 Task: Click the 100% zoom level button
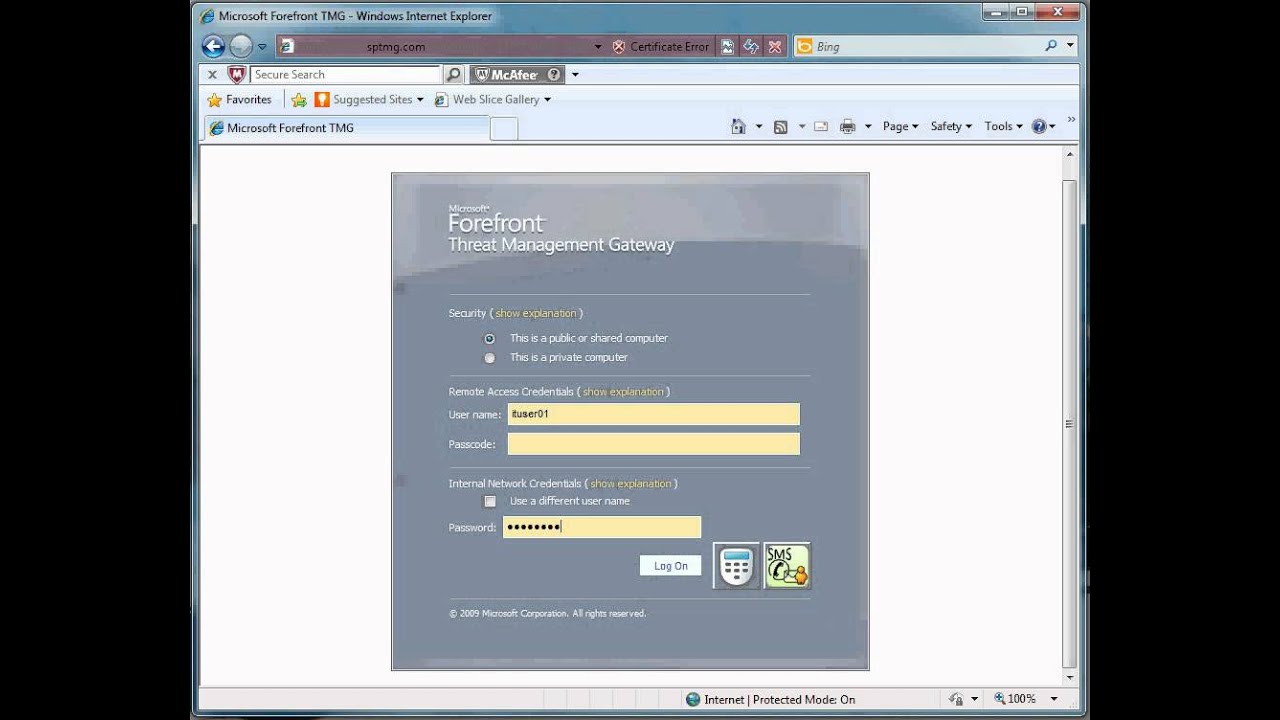click(x=1014, y=699)
